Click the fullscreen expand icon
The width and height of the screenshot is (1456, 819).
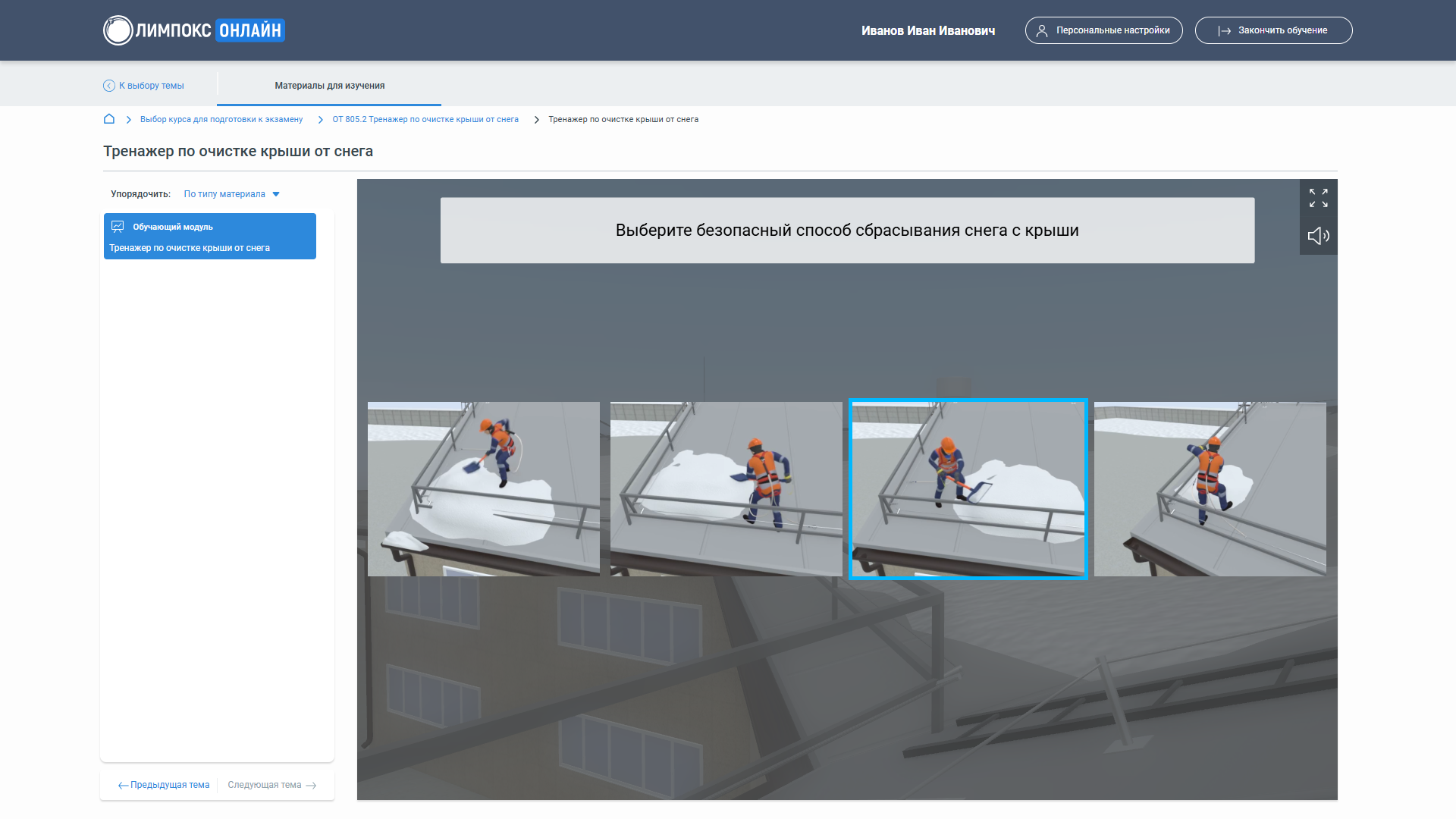tap(1318, 198)
